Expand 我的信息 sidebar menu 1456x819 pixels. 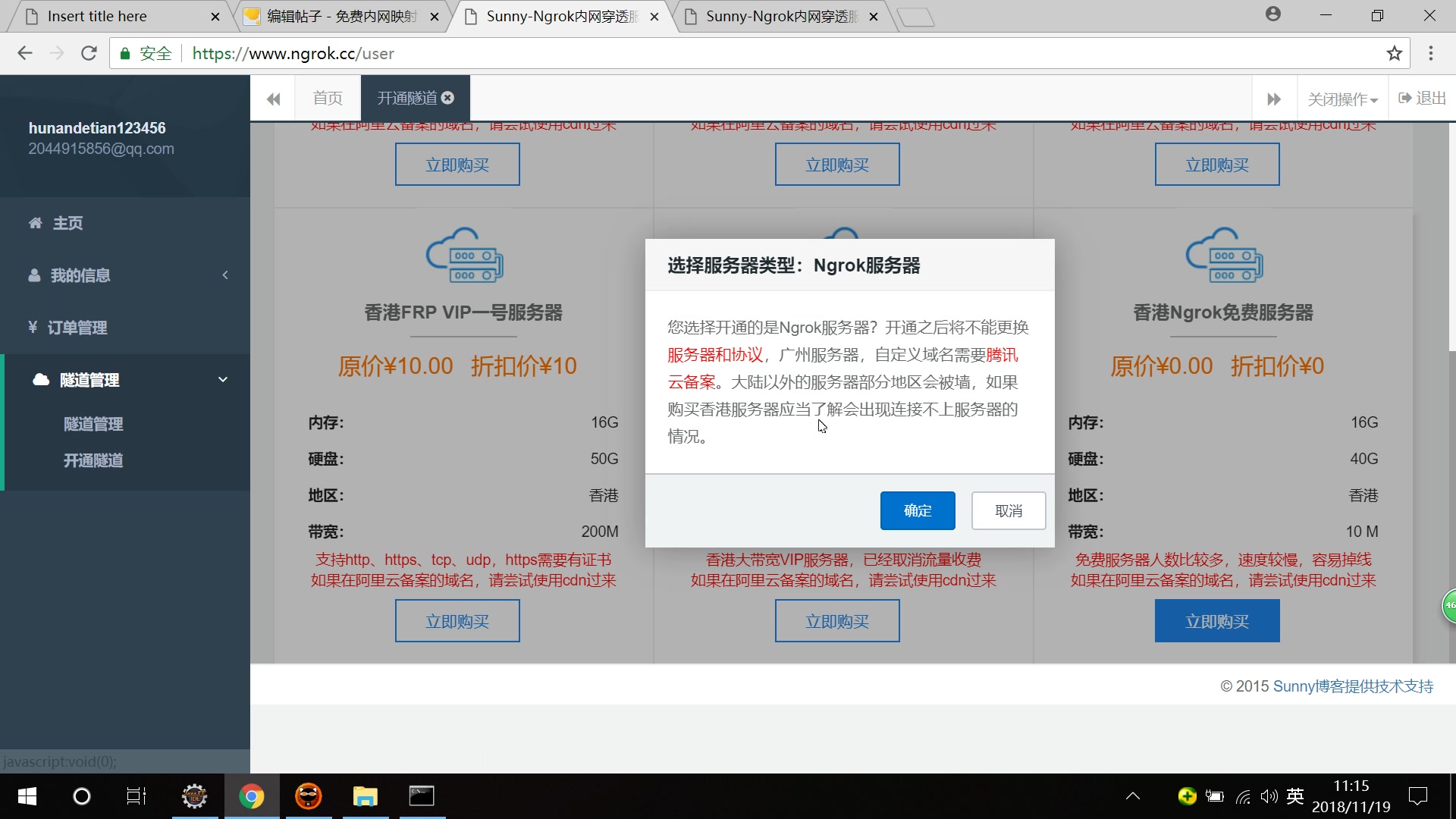click(x=125, y=275)
